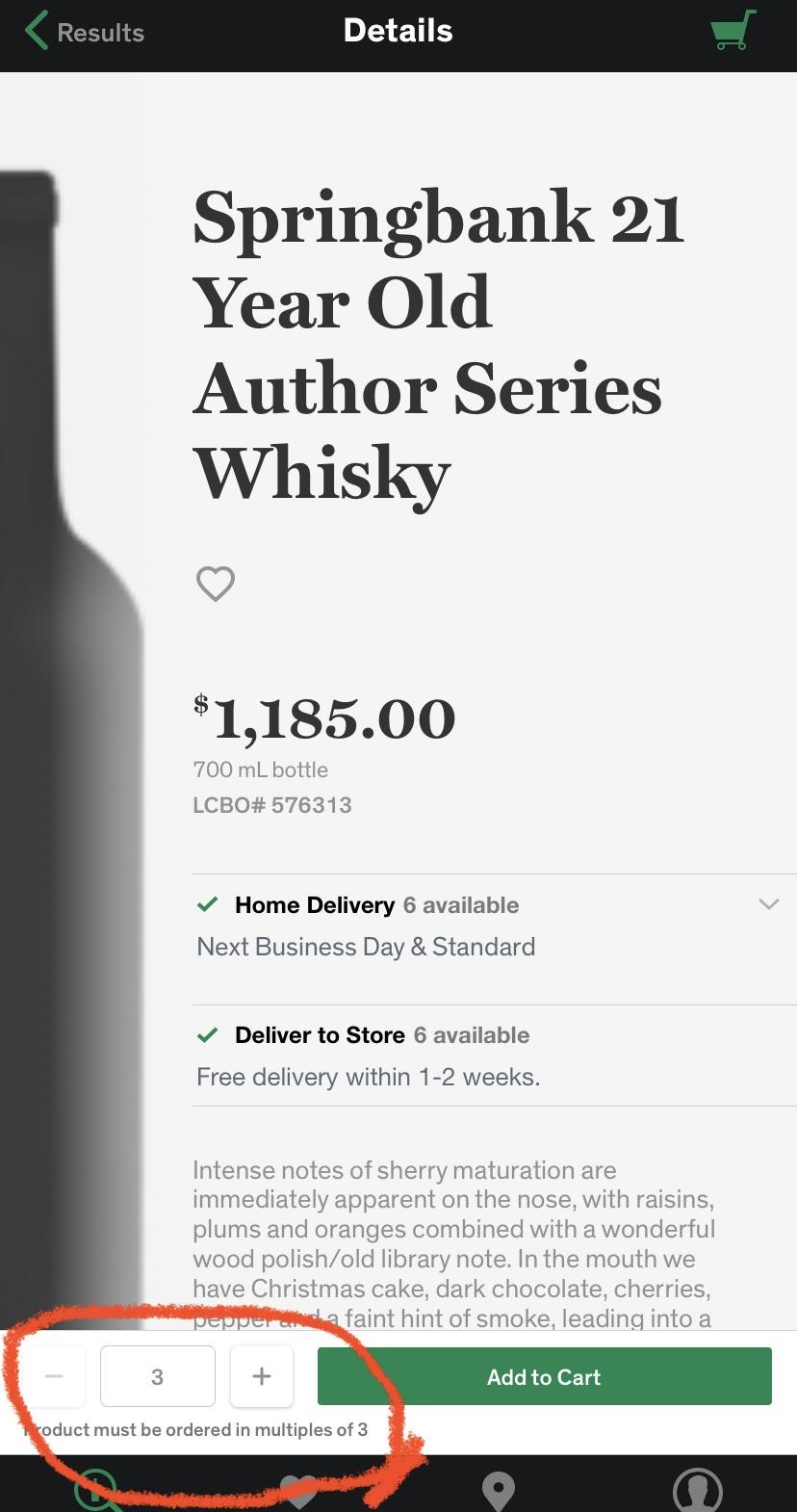The image size is (797, 1512).
Task: Open the shopping cart
Action: click(x=733, y=31)
